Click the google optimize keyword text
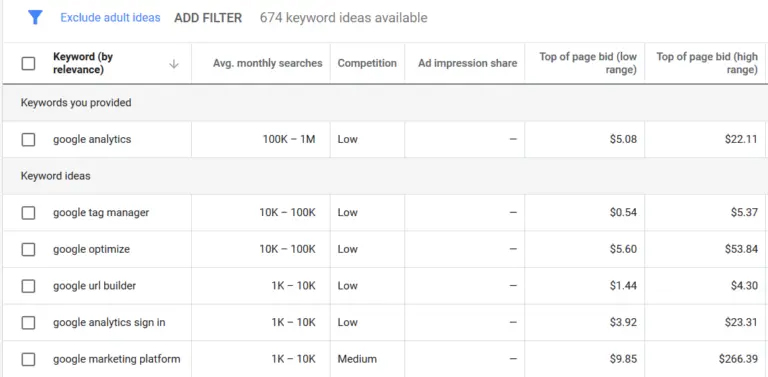 tap(92, 249)
